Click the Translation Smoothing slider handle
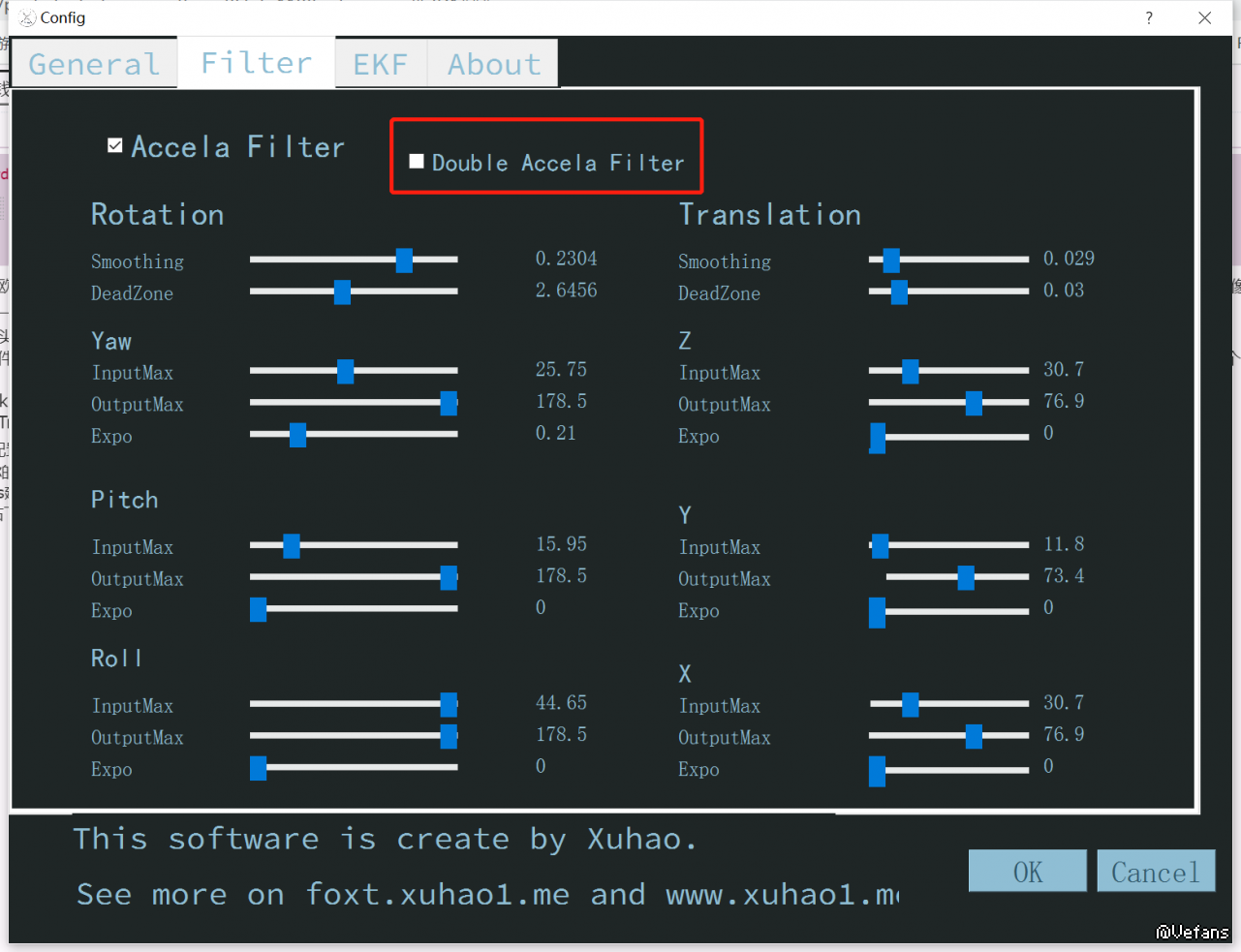The width and height of the screenshot is (1241, 952). (x=891, y=260)
